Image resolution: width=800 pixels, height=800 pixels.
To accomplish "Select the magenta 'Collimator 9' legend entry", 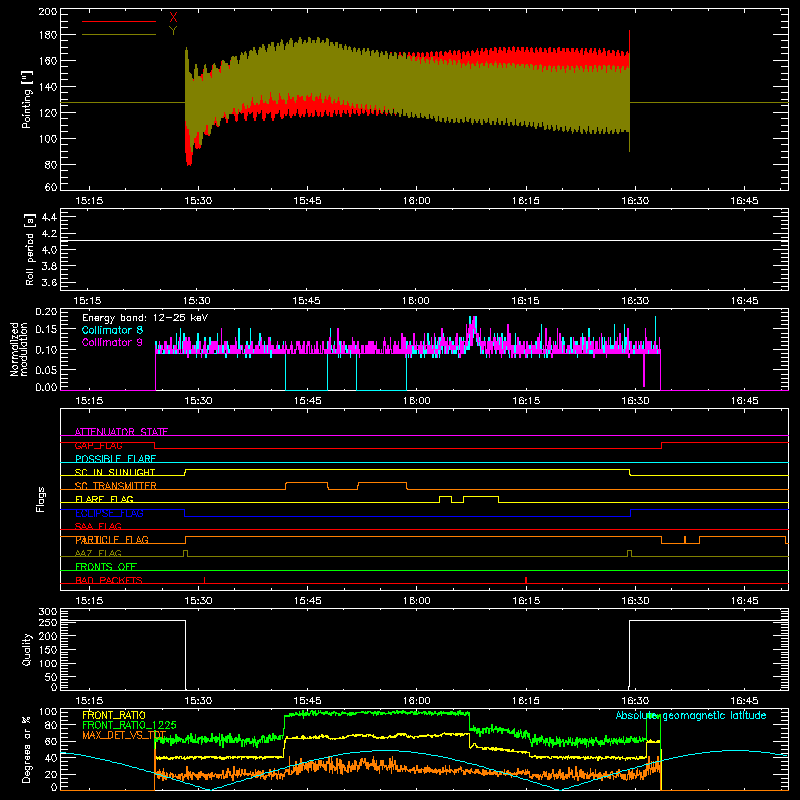I will click(x=112, y=342).
